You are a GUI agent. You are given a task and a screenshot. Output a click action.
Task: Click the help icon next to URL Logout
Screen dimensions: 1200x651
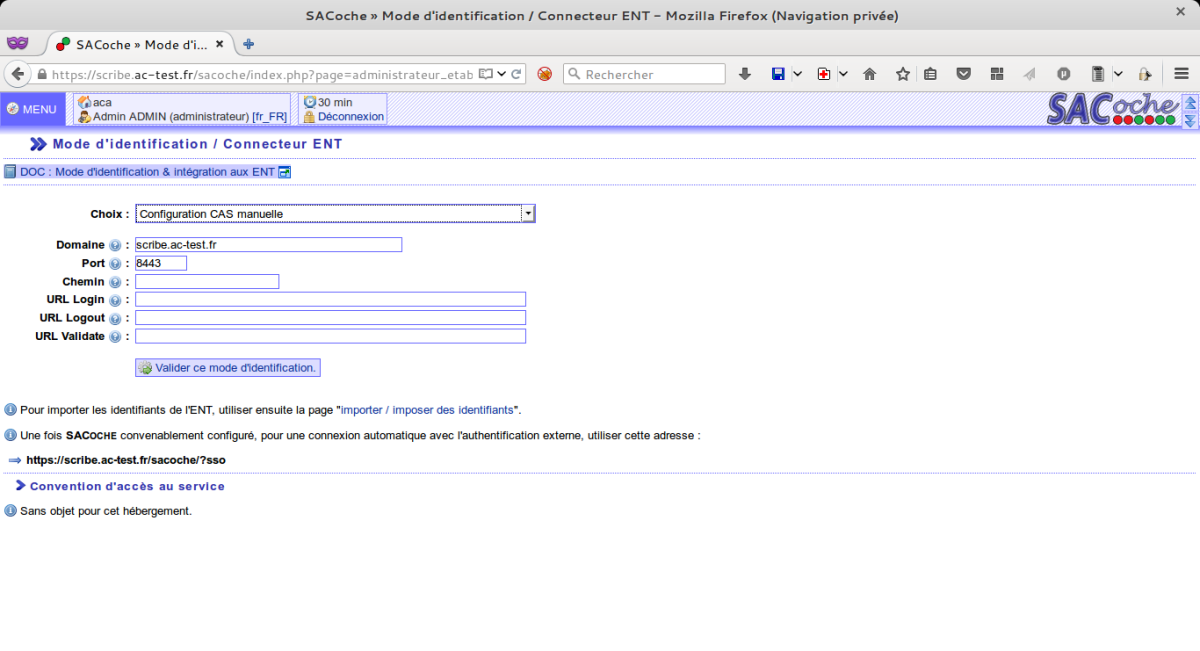[115, 319]
